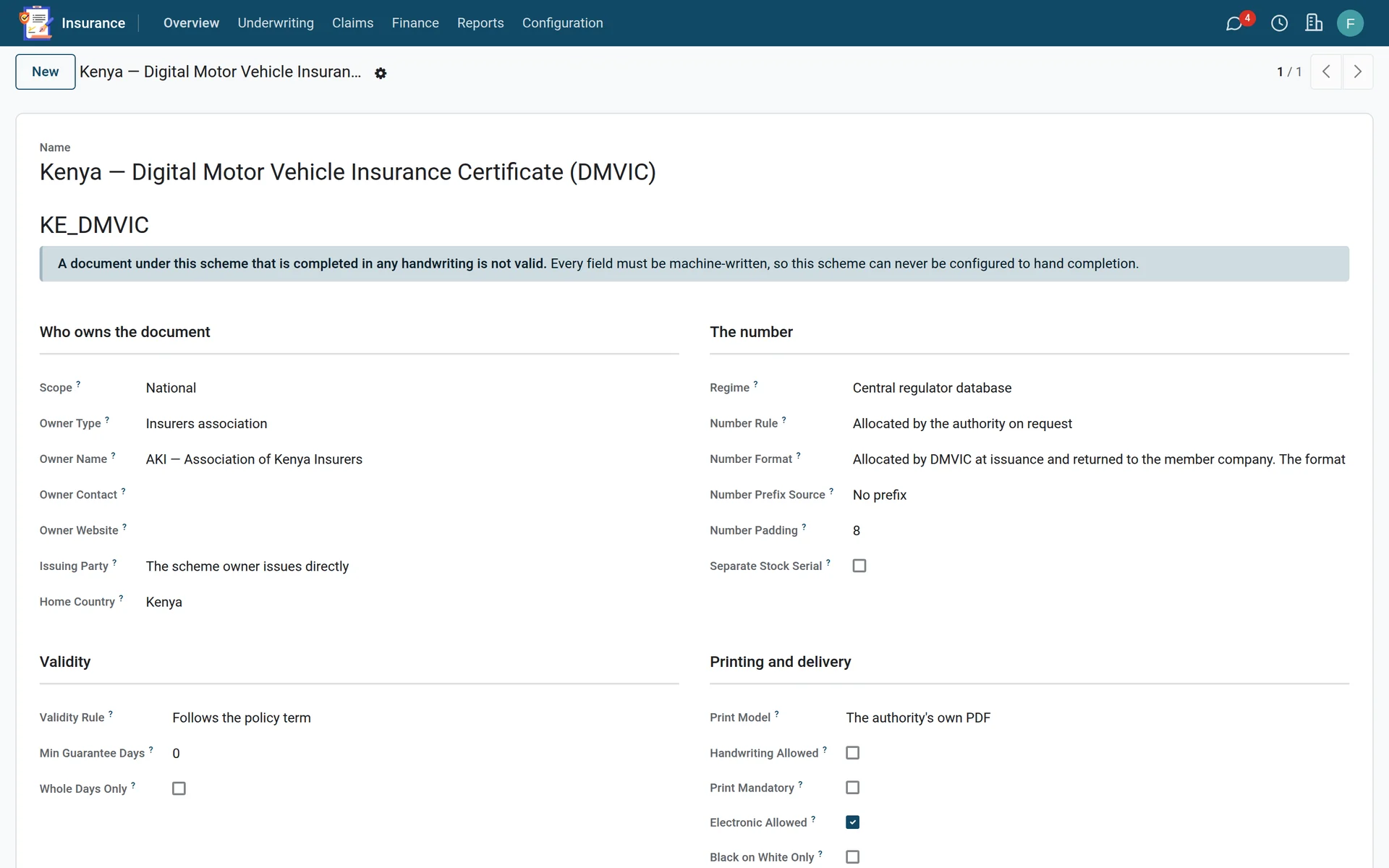Show help tooltip for Number Rule
The width and height of the screenshot is (1389, 868).
coord(783,420)
